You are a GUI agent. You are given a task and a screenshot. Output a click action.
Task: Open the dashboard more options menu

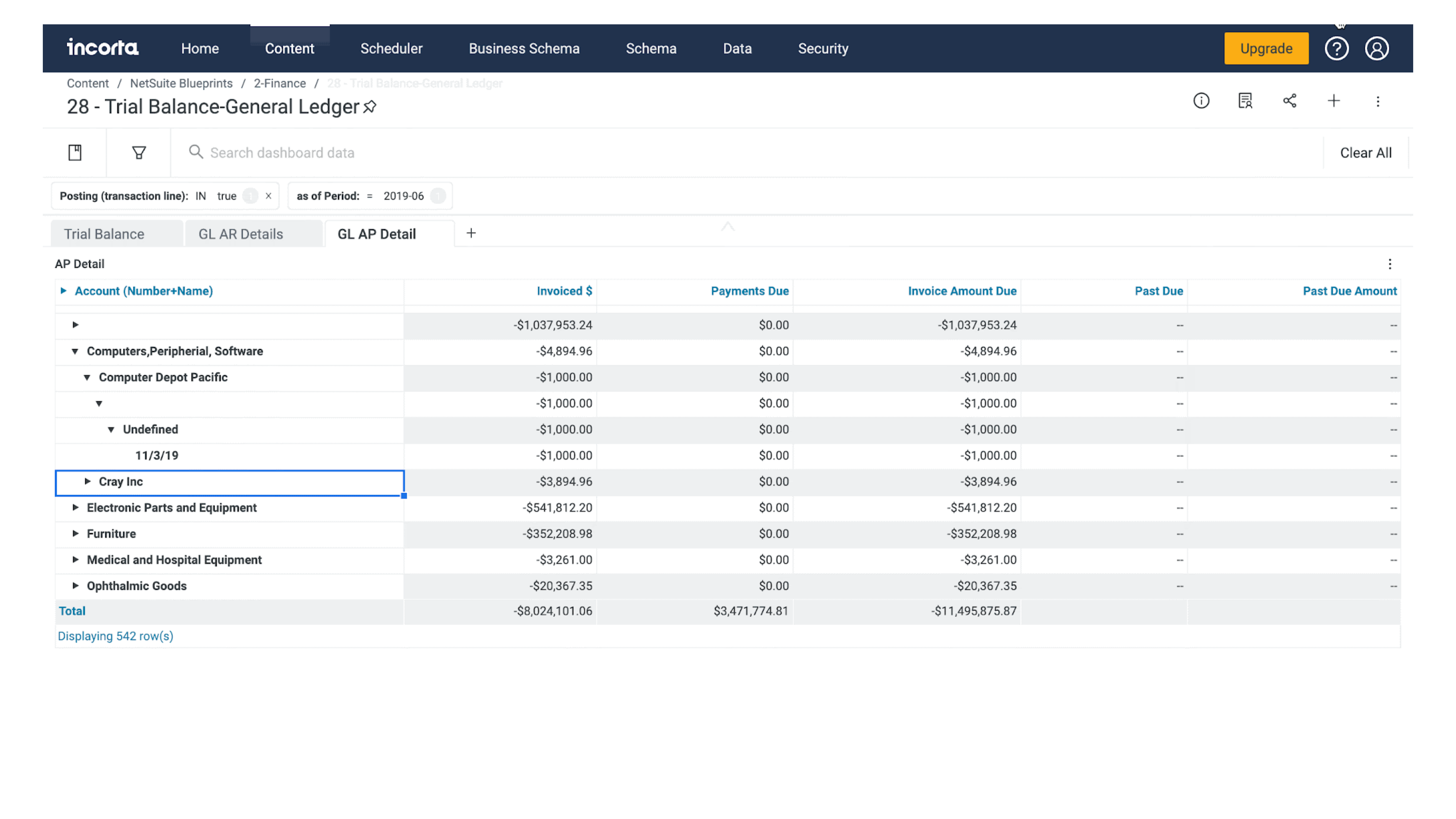point(1377,101)
